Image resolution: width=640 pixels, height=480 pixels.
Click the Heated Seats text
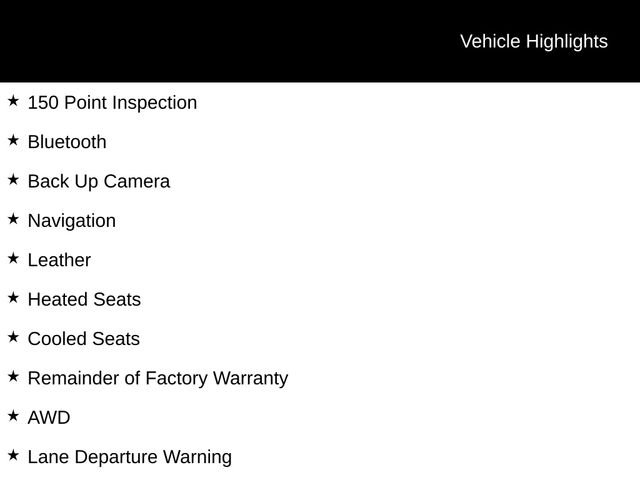tap(84, 299)
